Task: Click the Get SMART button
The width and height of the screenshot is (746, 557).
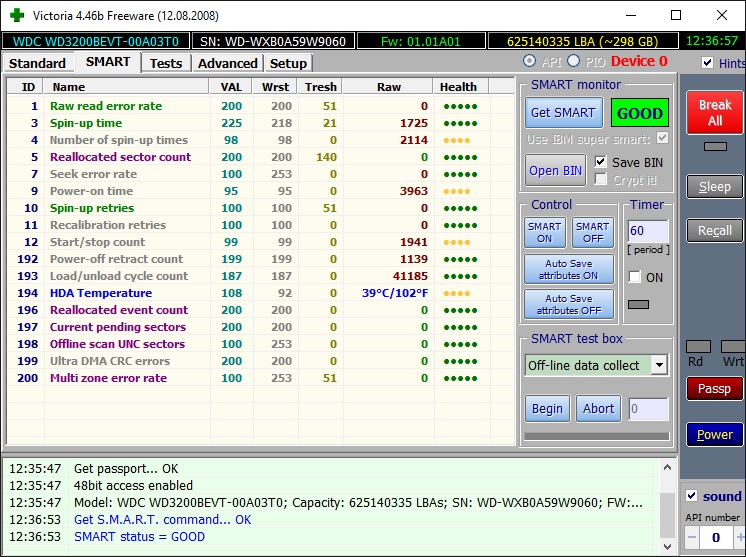Action: 563,113
